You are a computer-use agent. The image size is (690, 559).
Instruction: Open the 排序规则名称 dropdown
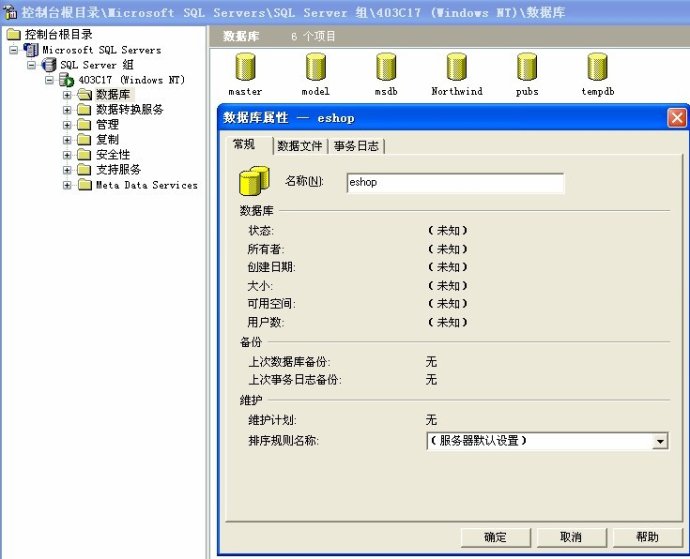coord(660,441)
